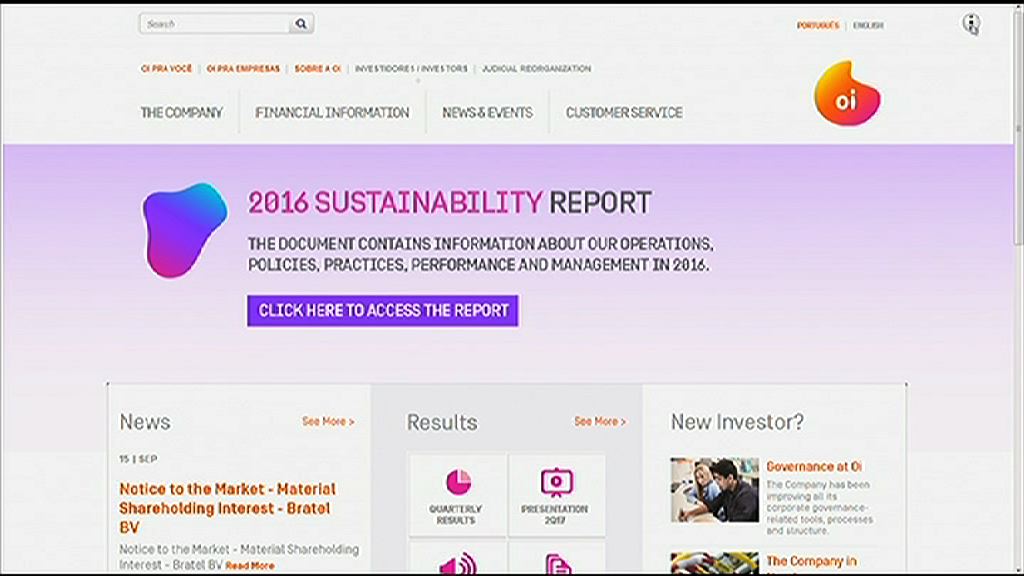Expand the Financial Information menu
Screen dimensions: 1024x576
[x=332, y=113]
